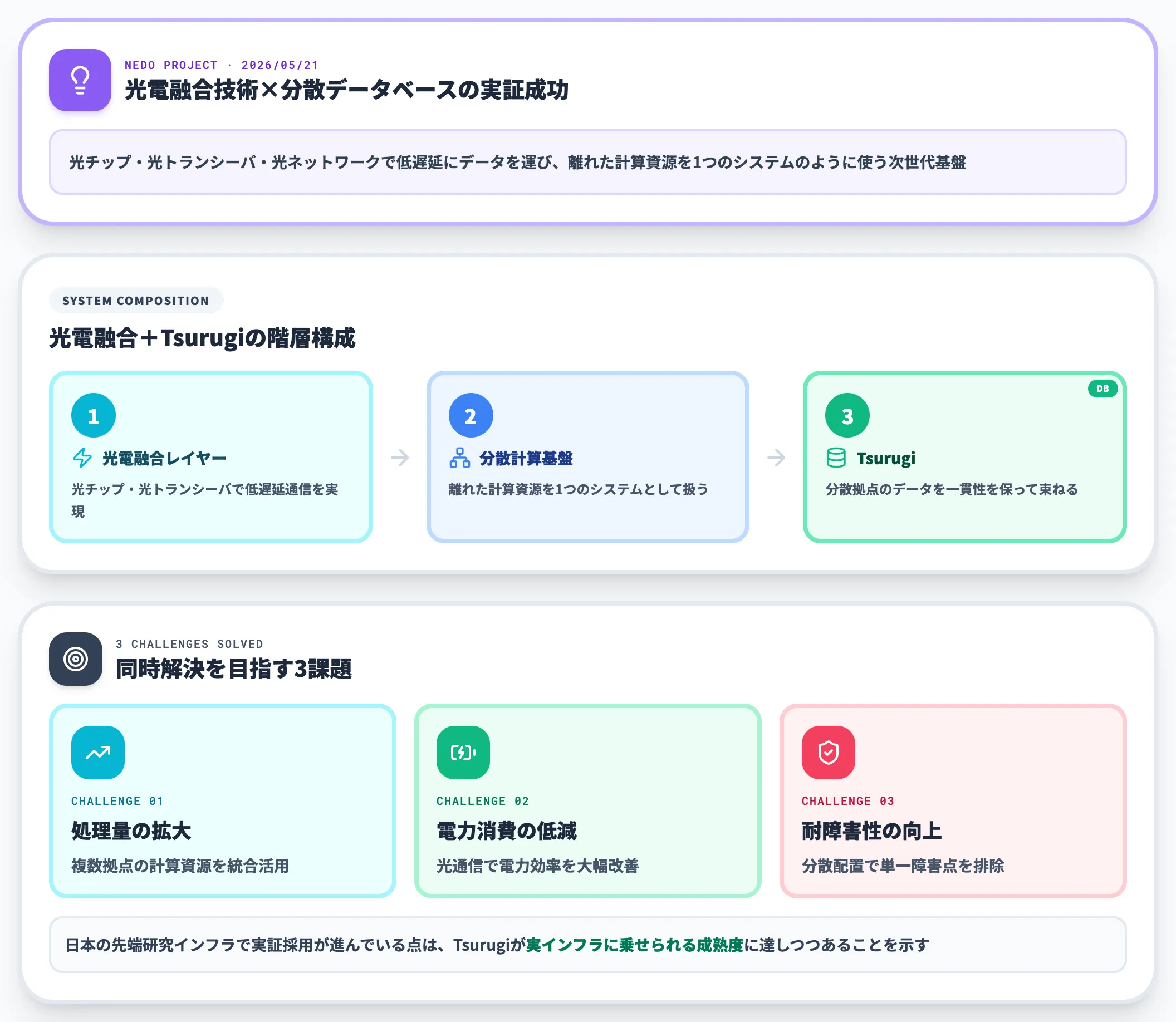Click the heading 光電融合＋Tsurugiの階層構成
1176x1022 pixels.
(x=203, y=338)
